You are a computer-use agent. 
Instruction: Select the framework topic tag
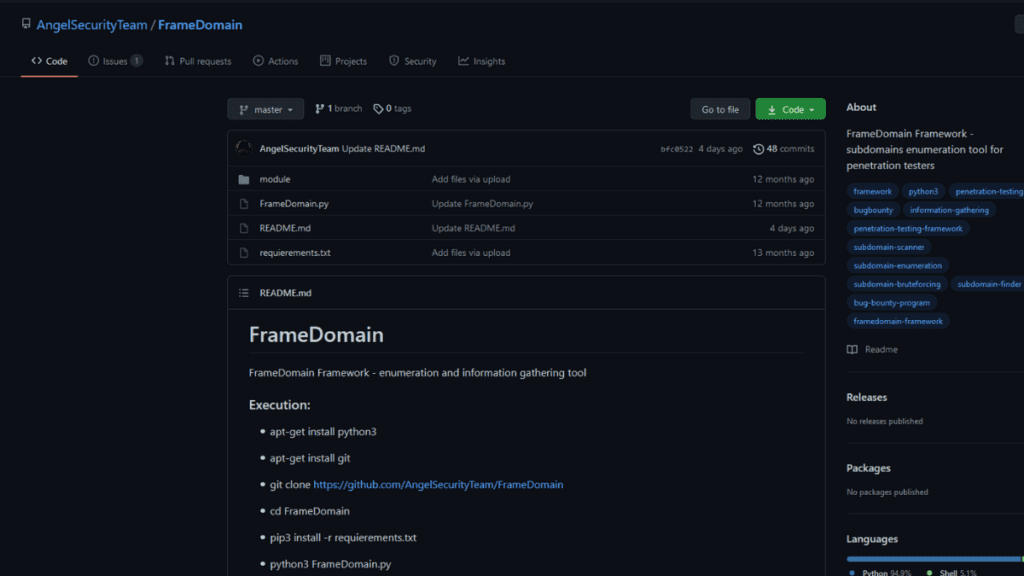coord(872,191)
